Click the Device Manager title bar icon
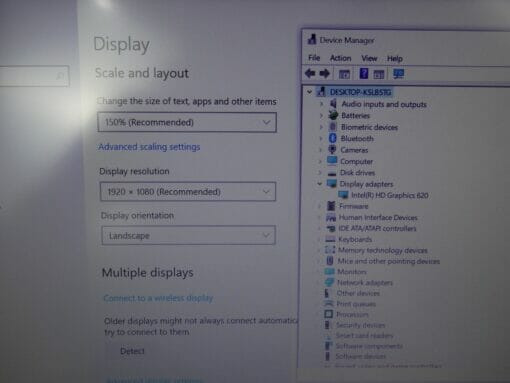This screenshot has width=510, height=383. click(x=312, y=39)
